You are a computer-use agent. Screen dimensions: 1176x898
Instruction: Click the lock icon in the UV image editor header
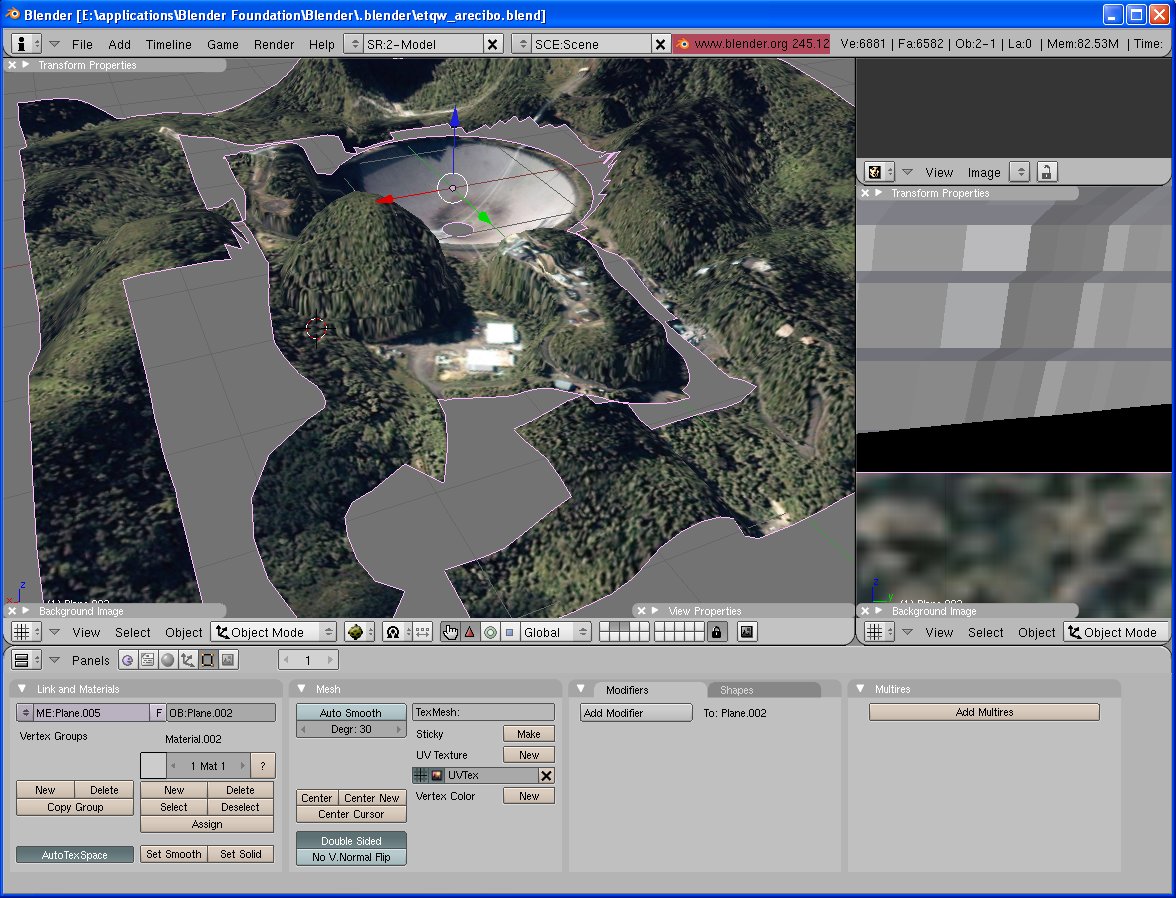[x=1045, y=172]
